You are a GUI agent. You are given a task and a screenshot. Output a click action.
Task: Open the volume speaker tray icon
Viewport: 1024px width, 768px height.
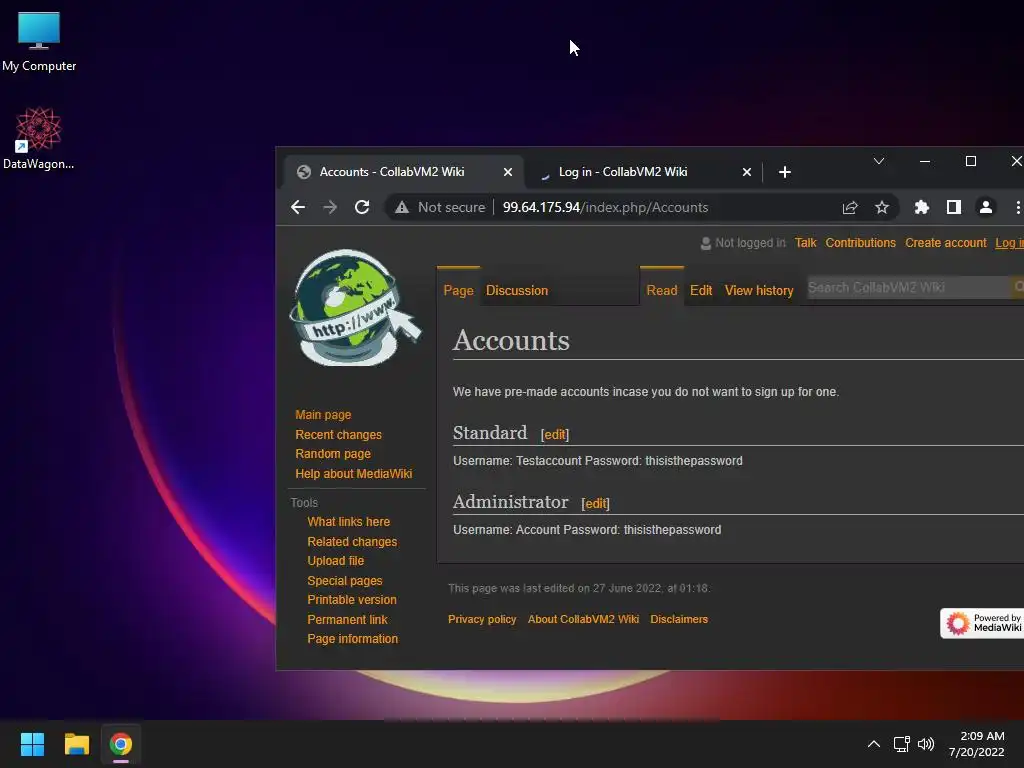[x=926, y=744]
